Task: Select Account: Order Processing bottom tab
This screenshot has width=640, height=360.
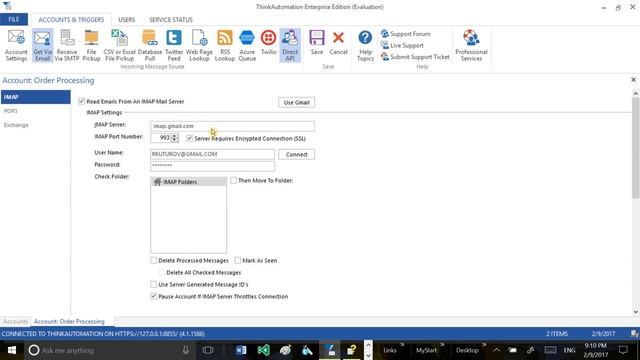Action: (69, 322)
